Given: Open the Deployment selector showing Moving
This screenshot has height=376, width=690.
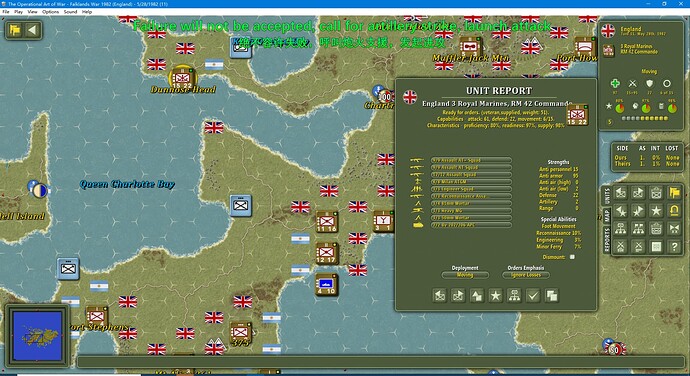Looking at the screenshot, I should tap(465, 275).
